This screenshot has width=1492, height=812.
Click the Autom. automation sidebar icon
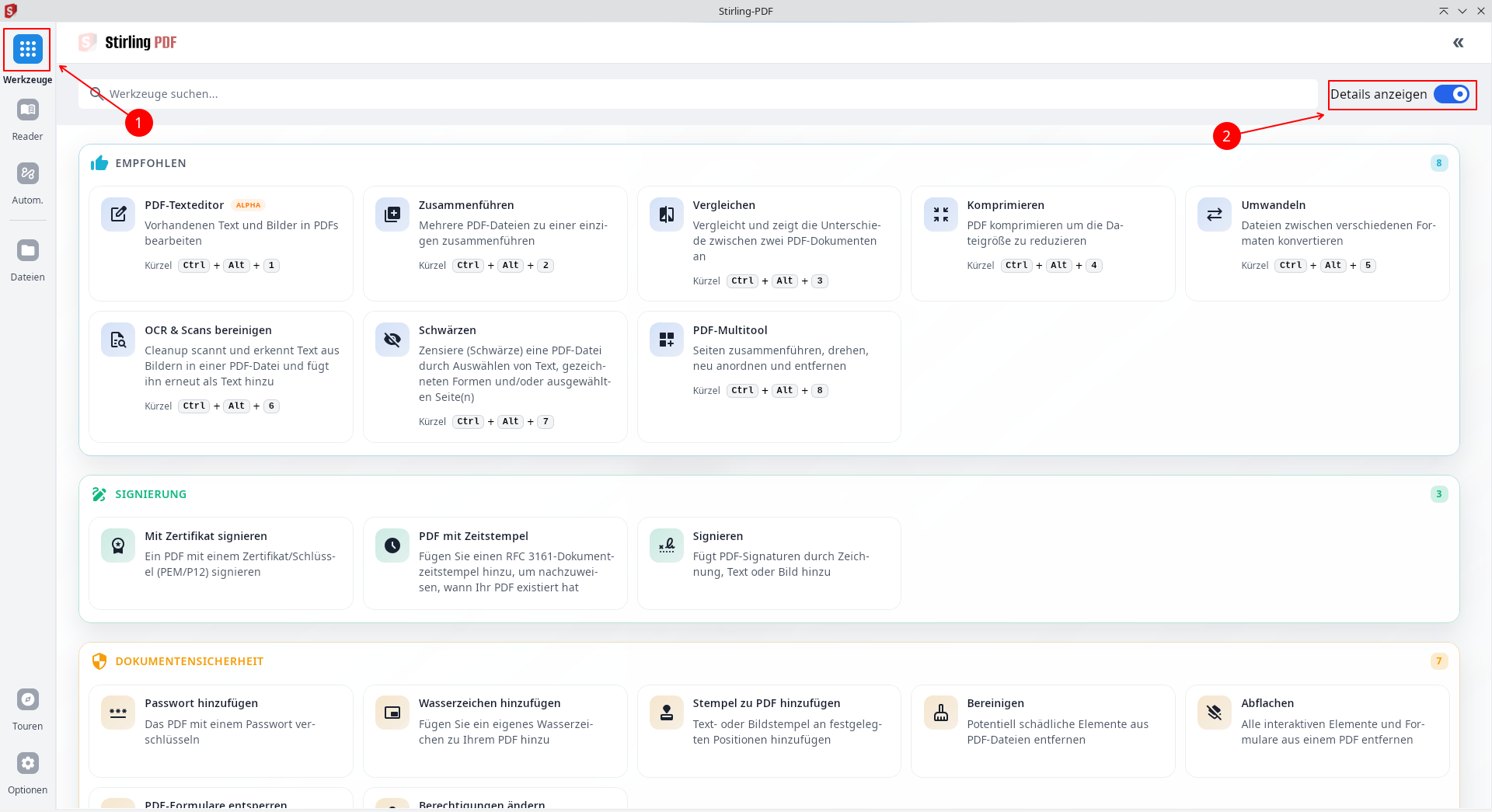(x=28, y=174)
